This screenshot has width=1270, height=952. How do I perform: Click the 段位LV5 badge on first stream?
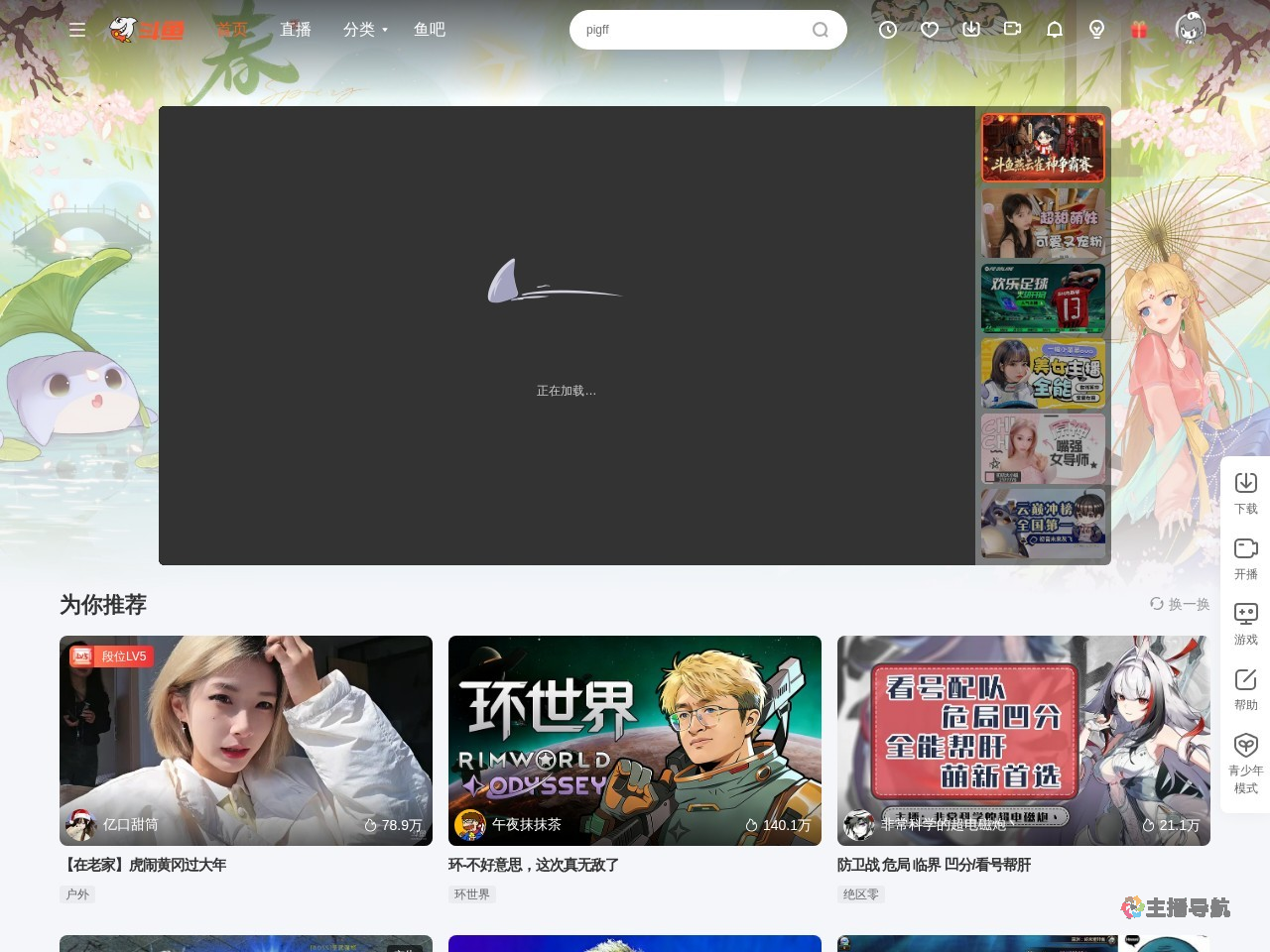(111, 655)
